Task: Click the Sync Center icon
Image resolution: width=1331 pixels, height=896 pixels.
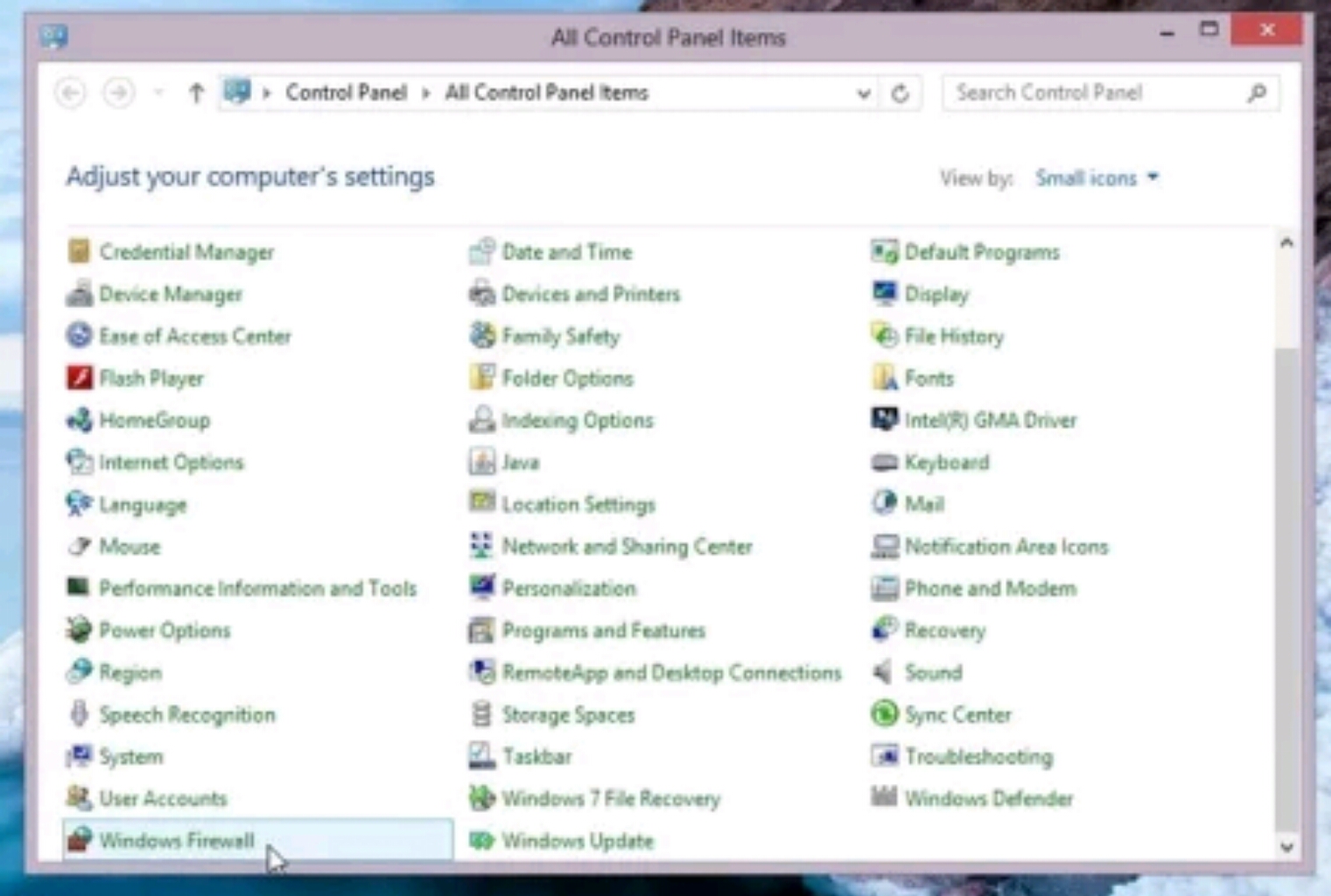Action: (885, 714)
